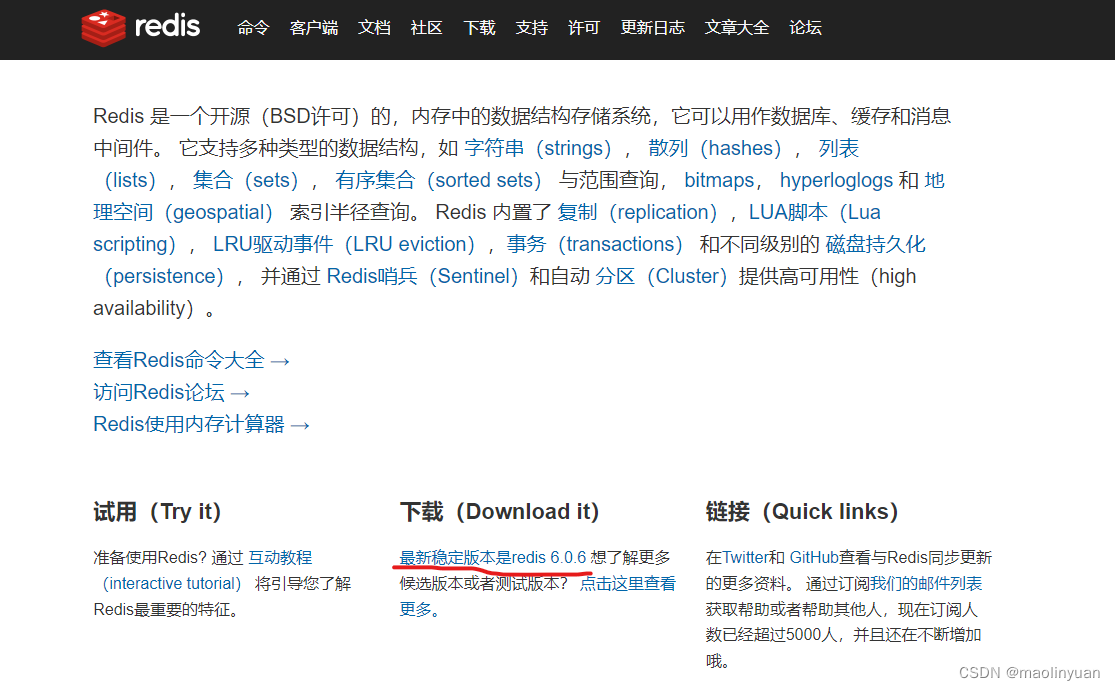Open the 磁盘持久化 (persistence) link

click(x=875, y=244)
